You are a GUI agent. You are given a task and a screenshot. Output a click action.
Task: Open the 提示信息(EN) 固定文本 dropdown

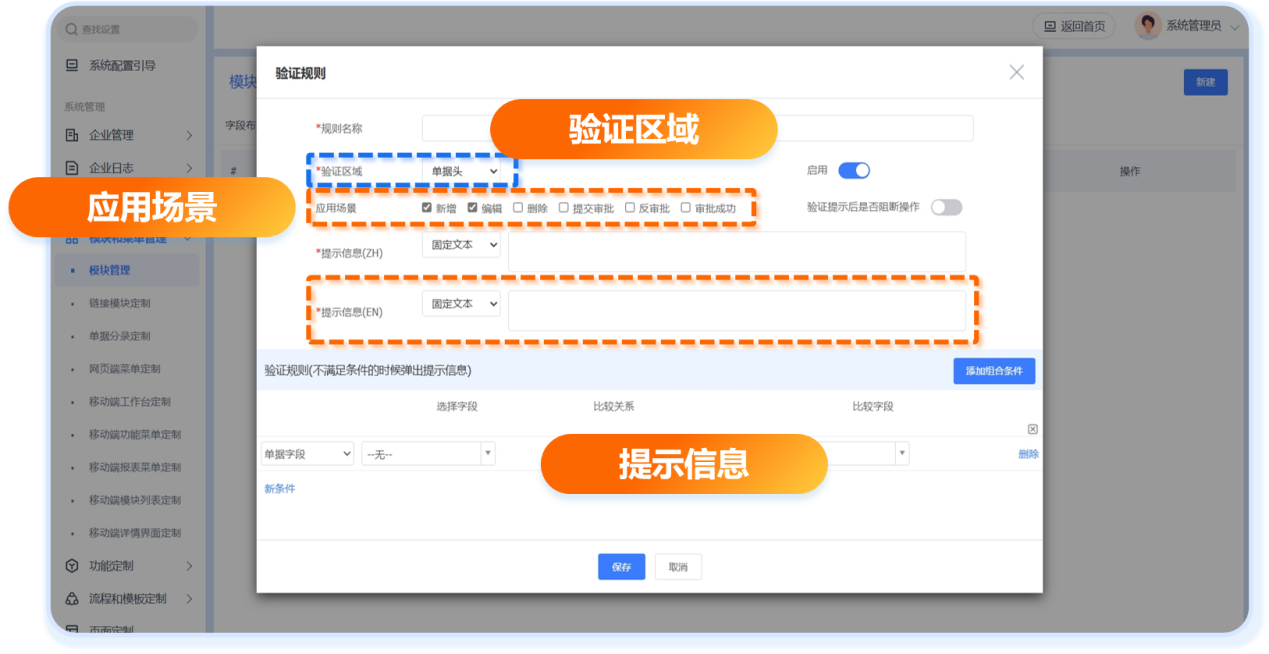461,304
